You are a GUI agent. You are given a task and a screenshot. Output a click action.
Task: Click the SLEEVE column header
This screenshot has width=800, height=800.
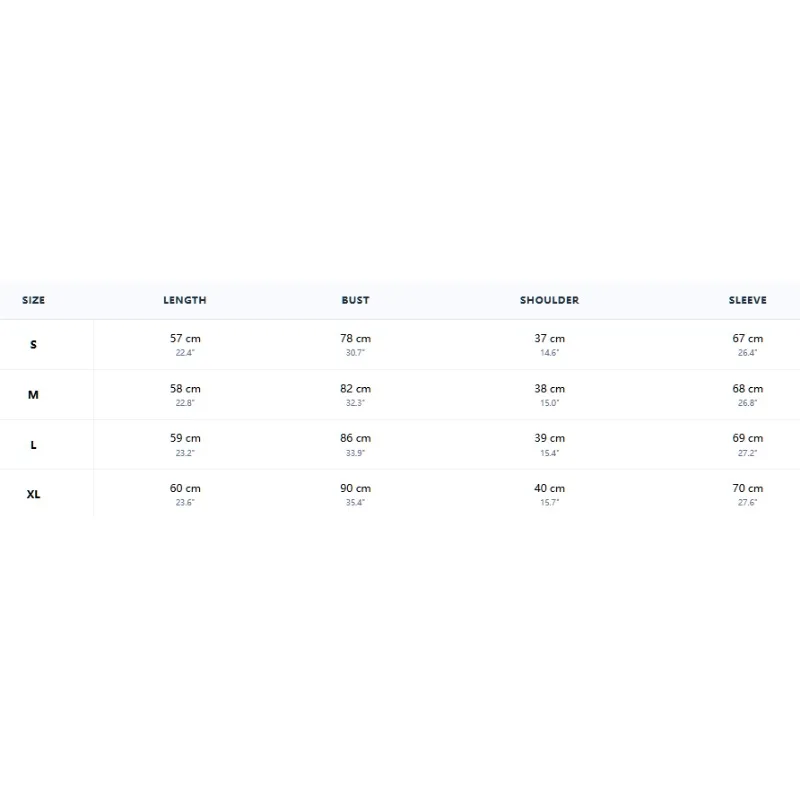(x=747, y=300)
